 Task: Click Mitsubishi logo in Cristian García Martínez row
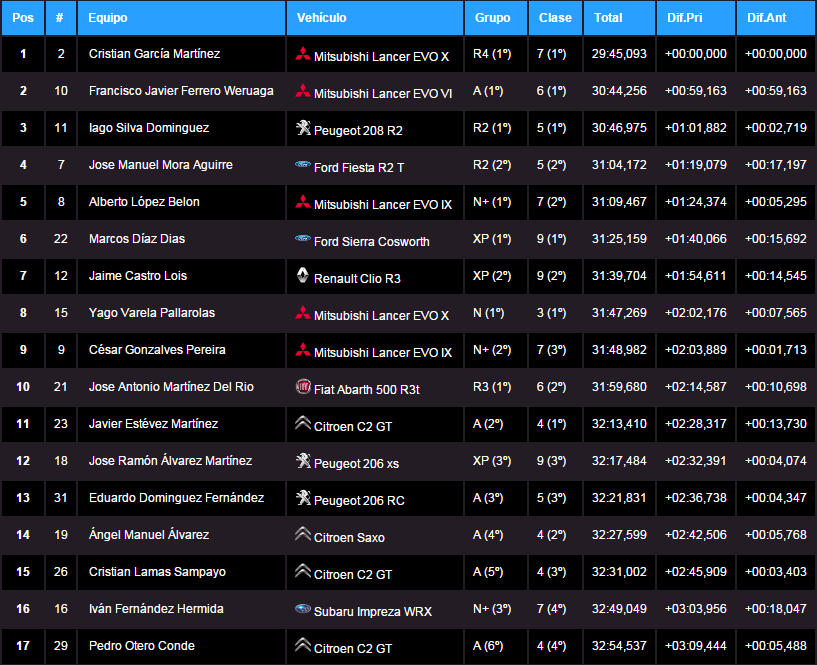(x=303, y=53)
